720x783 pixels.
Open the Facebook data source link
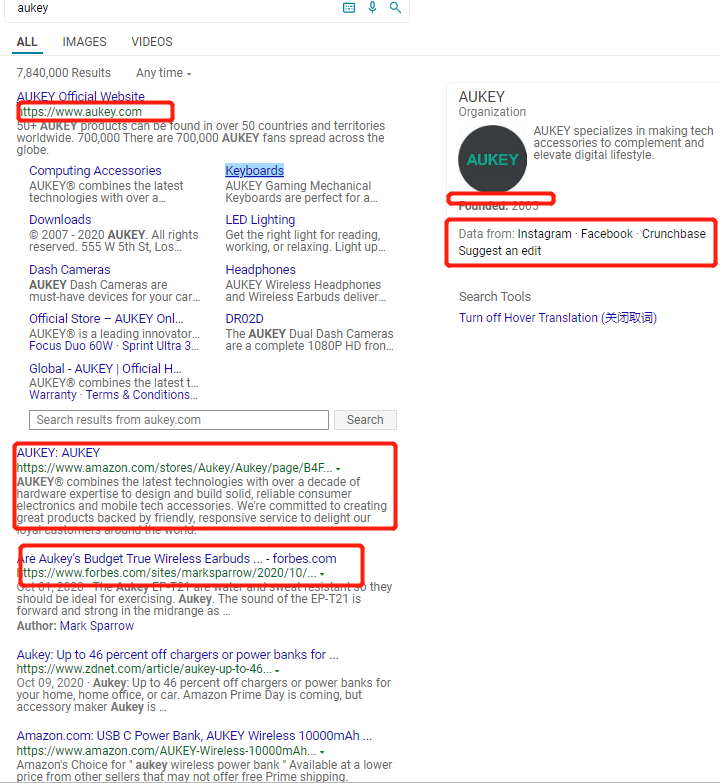tap(607, 234)
